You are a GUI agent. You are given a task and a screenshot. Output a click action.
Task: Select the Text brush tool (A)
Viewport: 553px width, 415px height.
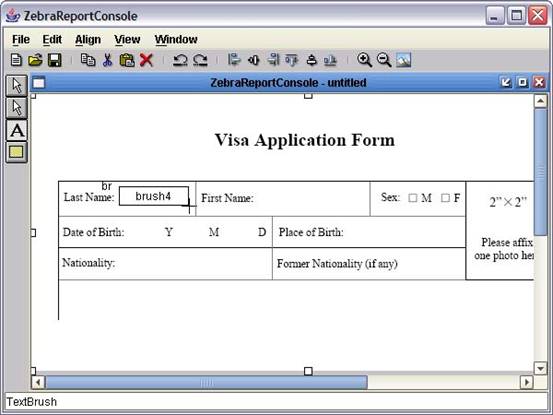pos(17,130)
